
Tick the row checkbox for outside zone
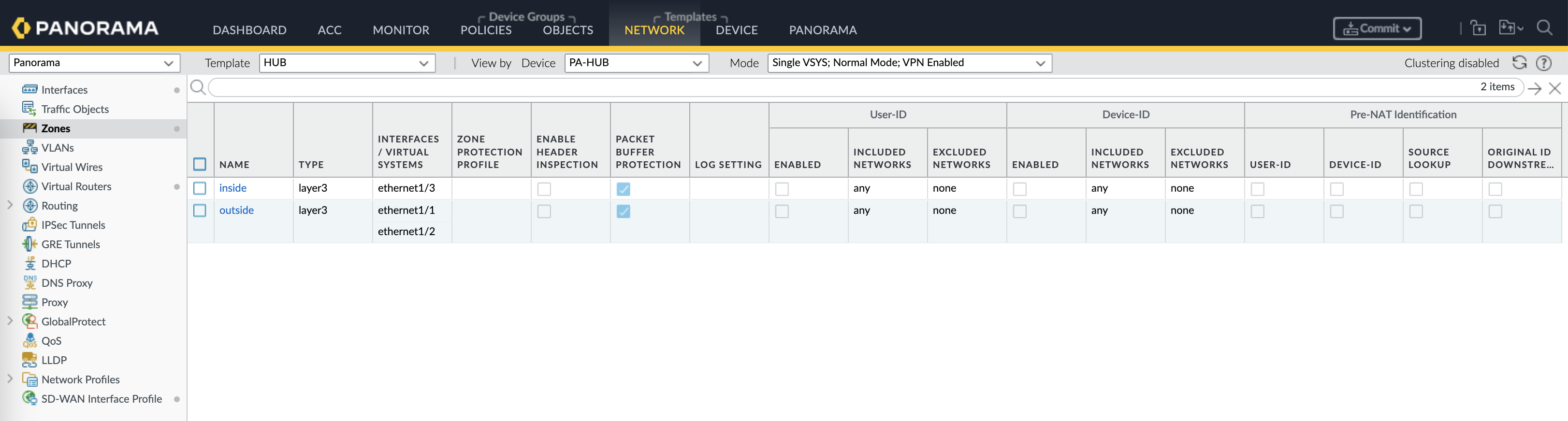[x=200, y=210]
